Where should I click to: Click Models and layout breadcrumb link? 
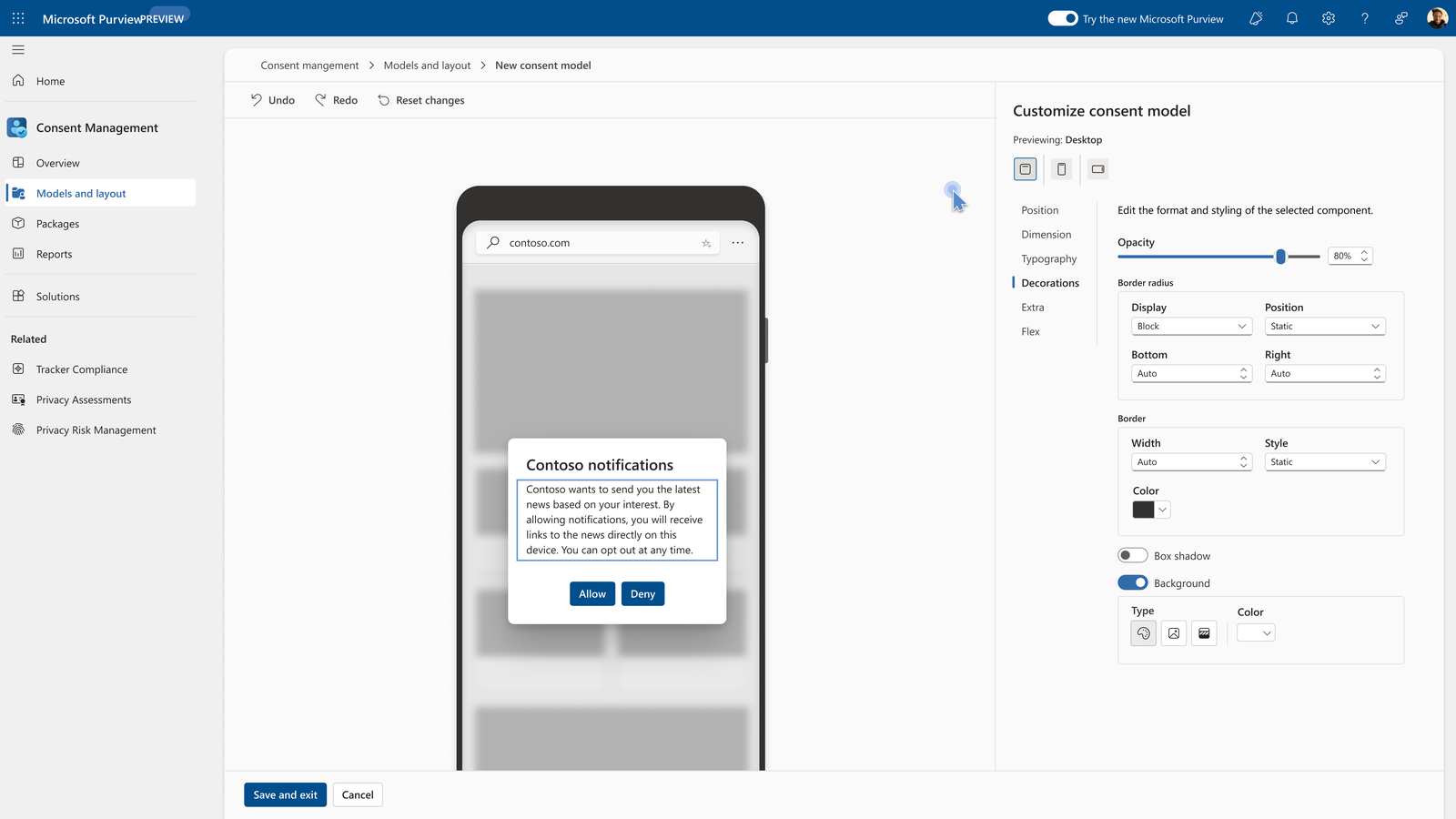(x=427, y=66)
